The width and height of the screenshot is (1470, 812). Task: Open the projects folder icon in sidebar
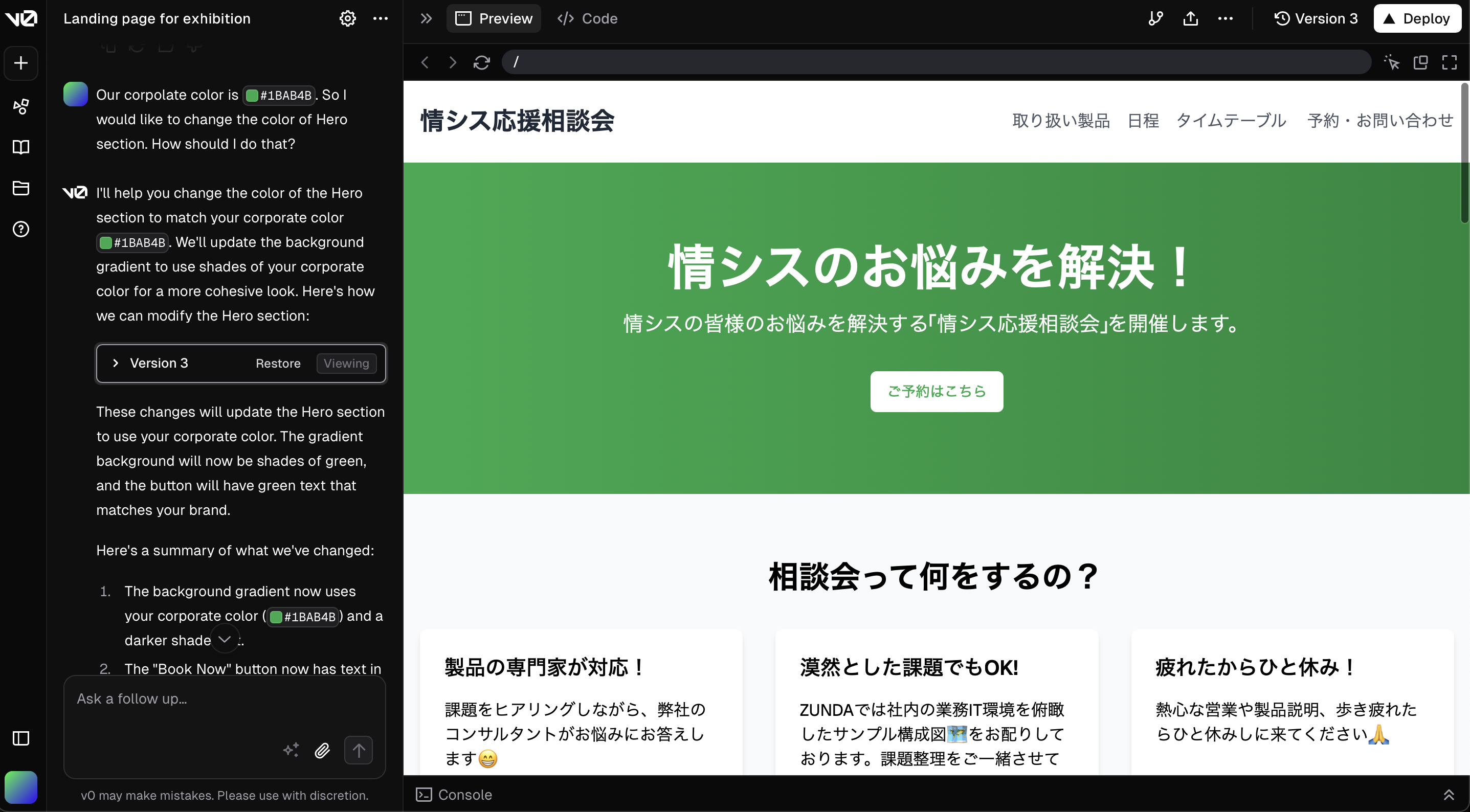tap(21, 188)
